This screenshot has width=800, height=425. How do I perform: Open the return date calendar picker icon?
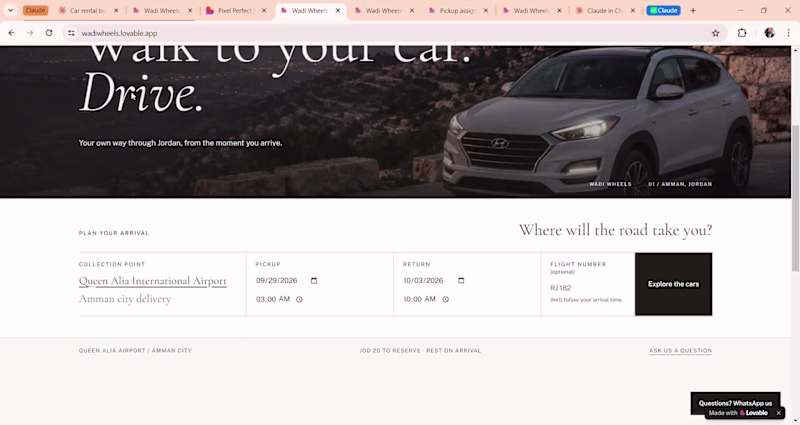[x=461, y=281]
